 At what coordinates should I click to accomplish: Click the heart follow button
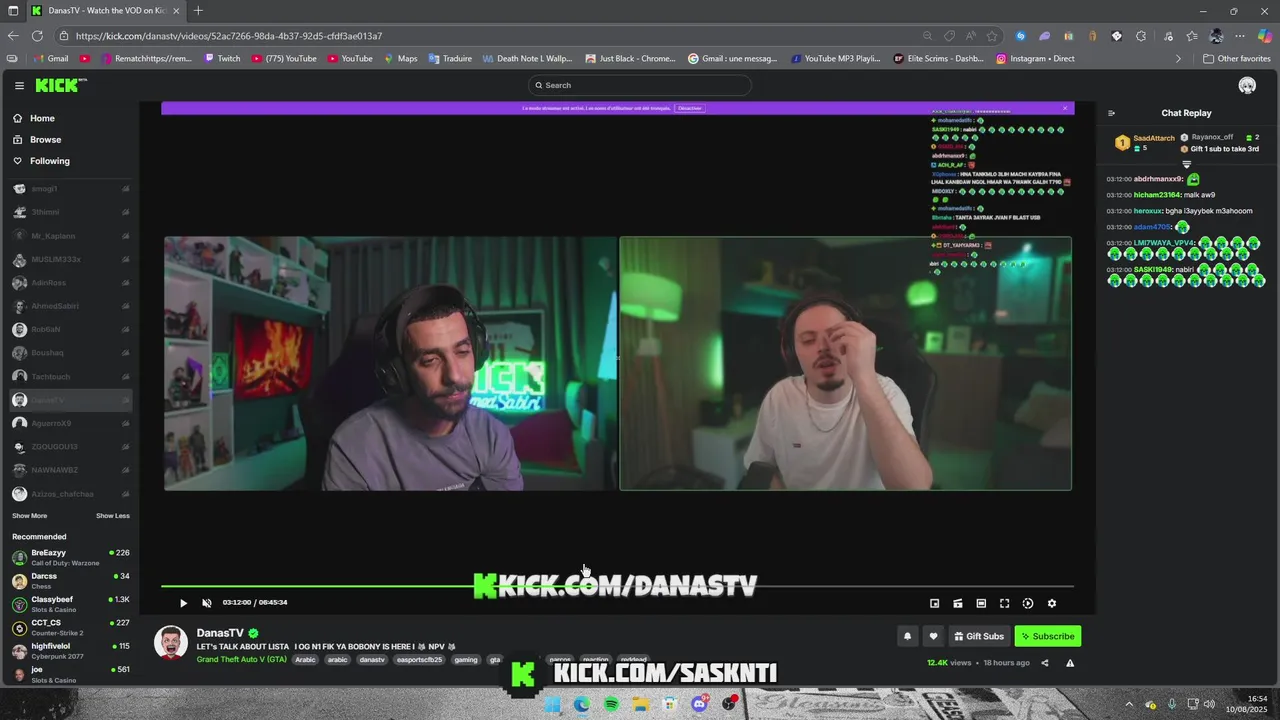(933, 636)
